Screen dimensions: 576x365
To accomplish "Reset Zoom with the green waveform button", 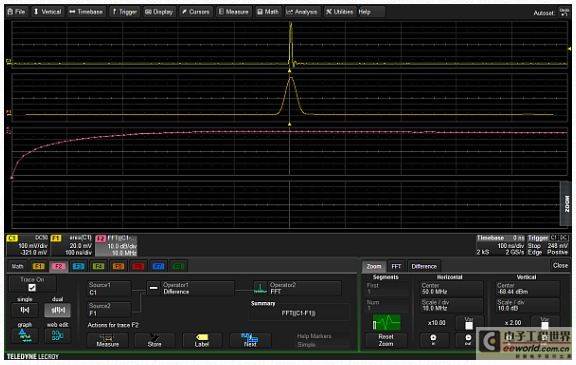I will point(386,330).
